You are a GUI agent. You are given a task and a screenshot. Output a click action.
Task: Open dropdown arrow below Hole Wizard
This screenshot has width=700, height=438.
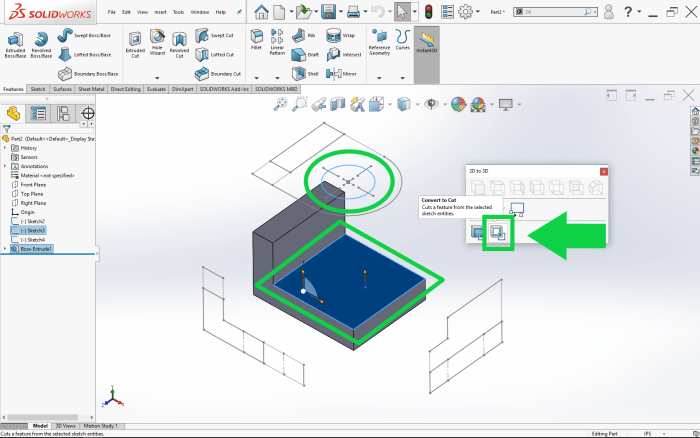(157, 78)
